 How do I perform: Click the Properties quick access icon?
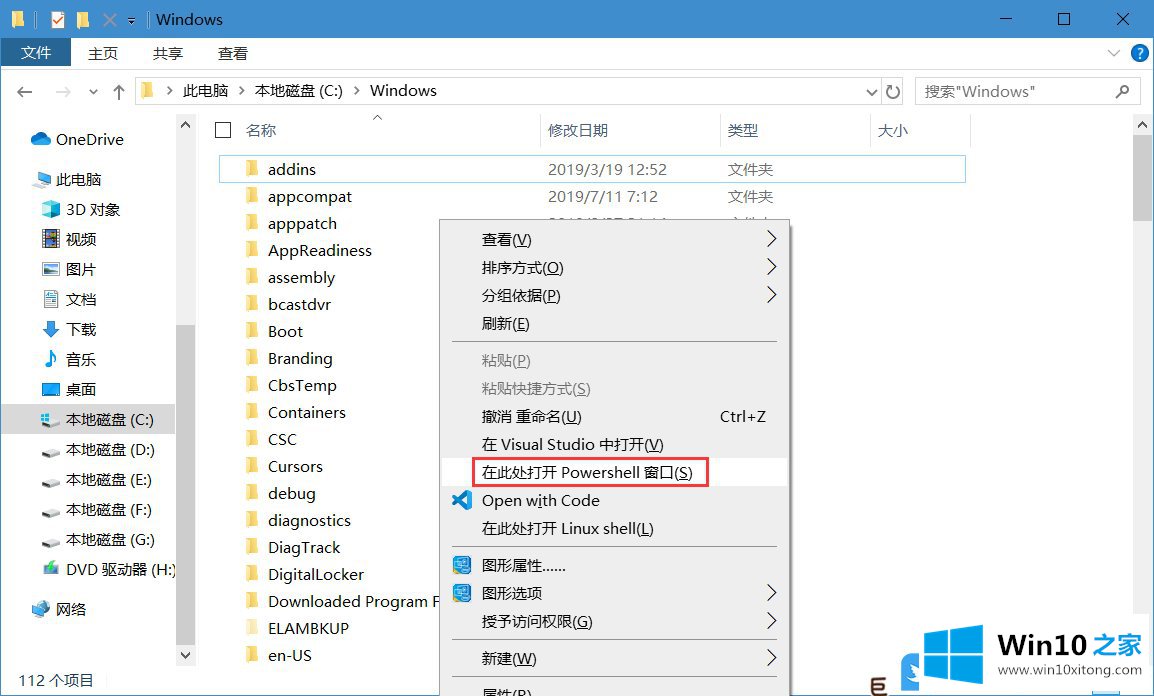pyautogui.click(x=57, y=19)
